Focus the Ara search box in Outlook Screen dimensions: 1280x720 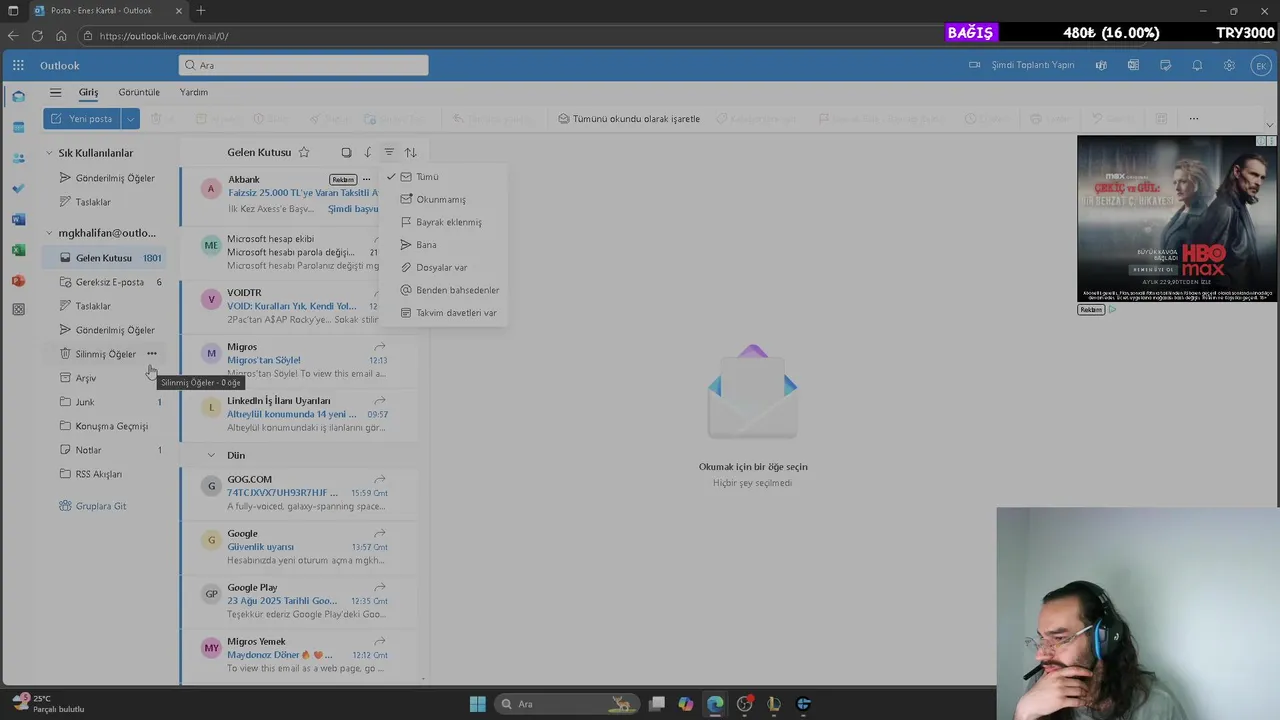303,65
